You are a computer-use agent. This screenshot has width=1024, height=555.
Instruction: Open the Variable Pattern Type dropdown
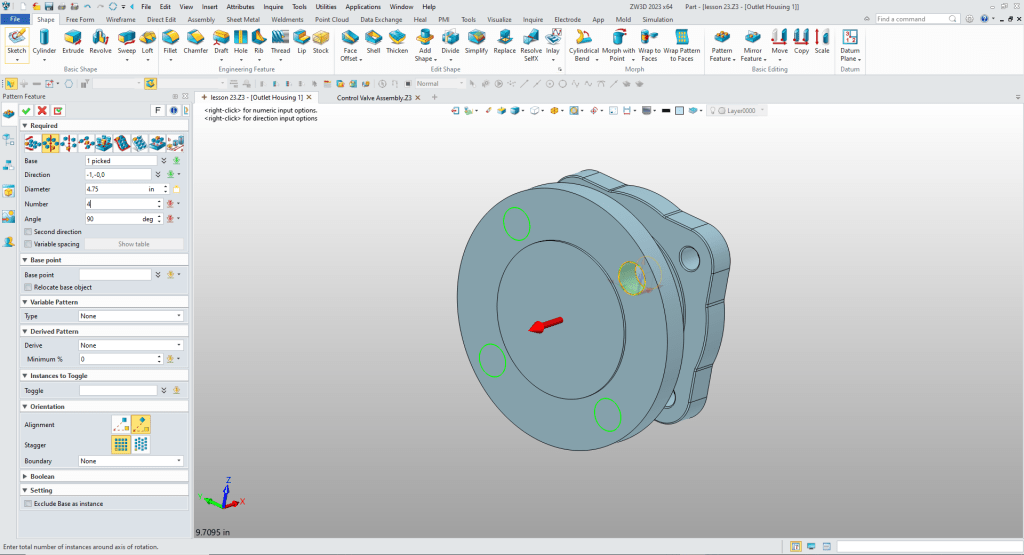pos(132,315)
